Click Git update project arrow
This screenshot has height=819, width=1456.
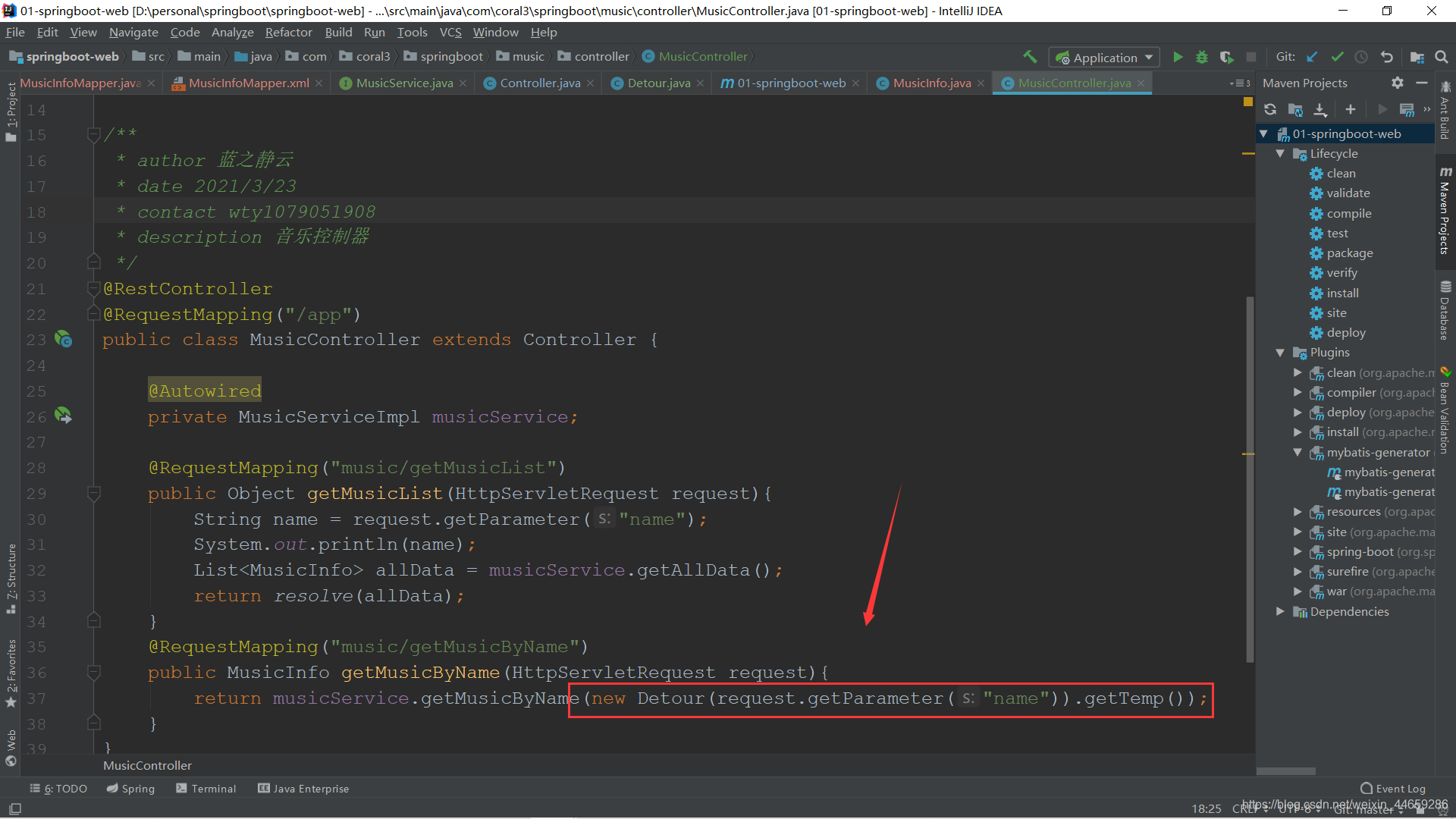point(1313,57)
